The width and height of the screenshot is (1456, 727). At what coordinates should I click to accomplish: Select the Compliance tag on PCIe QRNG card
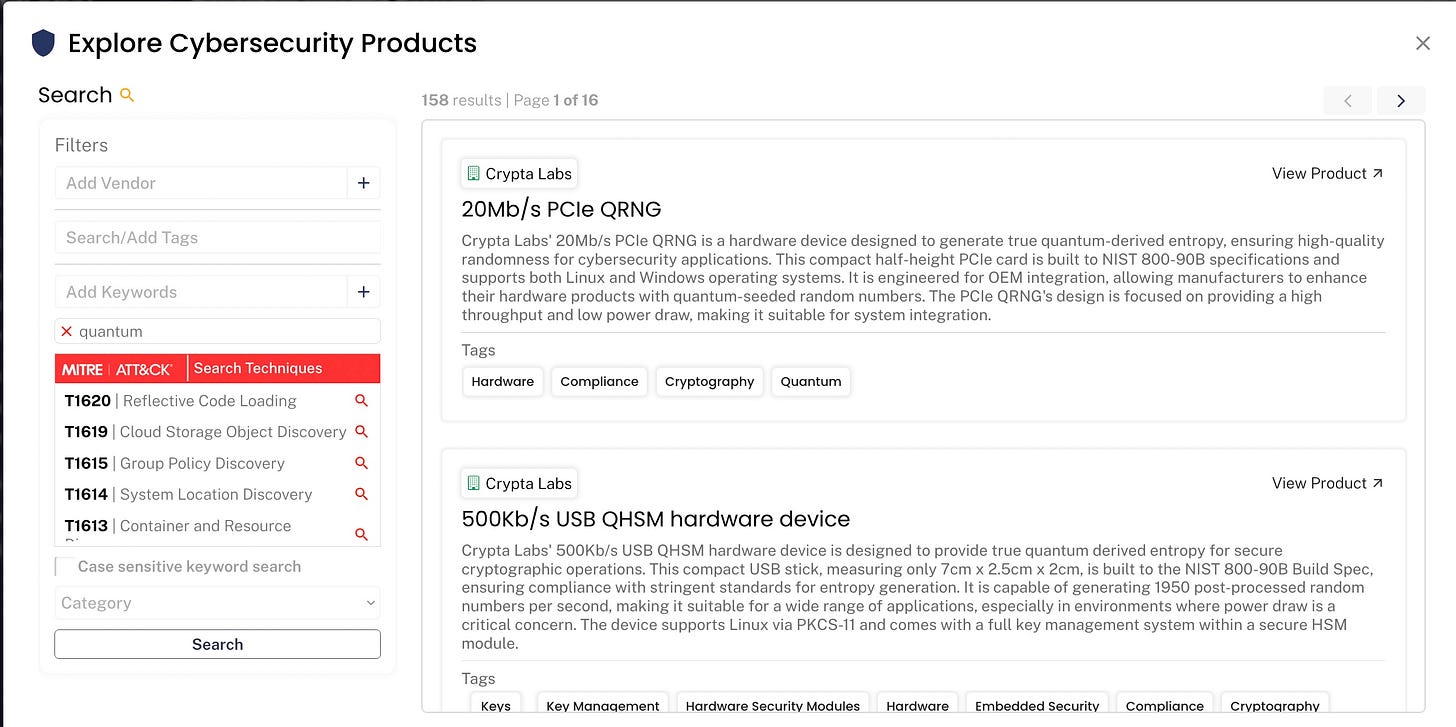(599, 381)
